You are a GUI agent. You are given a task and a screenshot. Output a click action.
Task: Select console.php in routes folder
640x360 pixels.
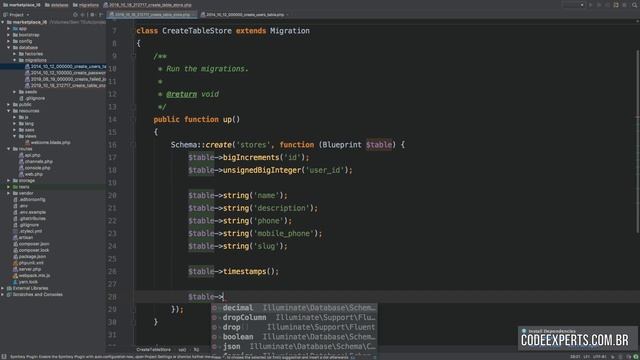pos(34,168)
